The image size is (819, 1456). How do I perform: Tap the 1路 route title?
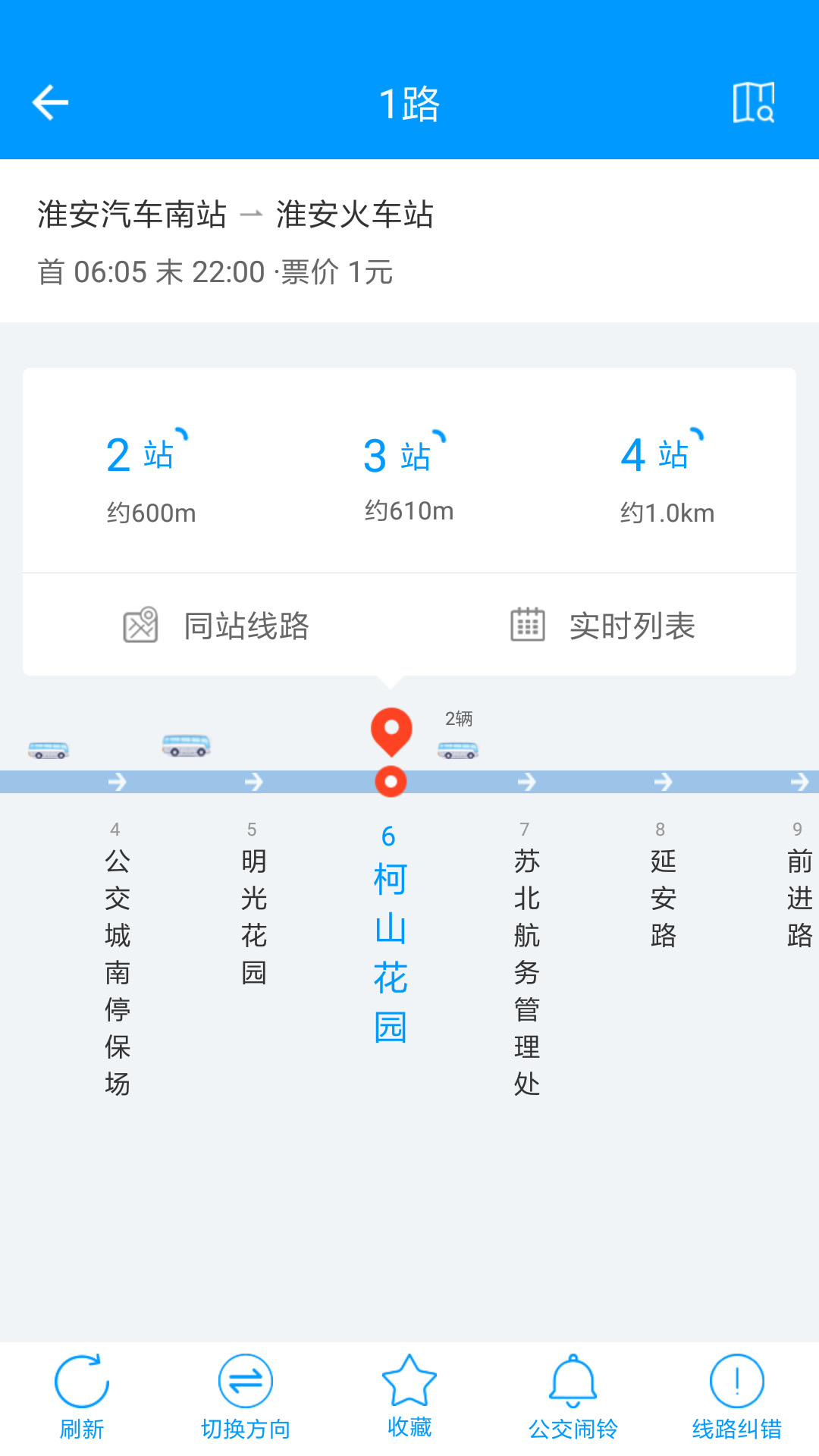pos(409,104)
